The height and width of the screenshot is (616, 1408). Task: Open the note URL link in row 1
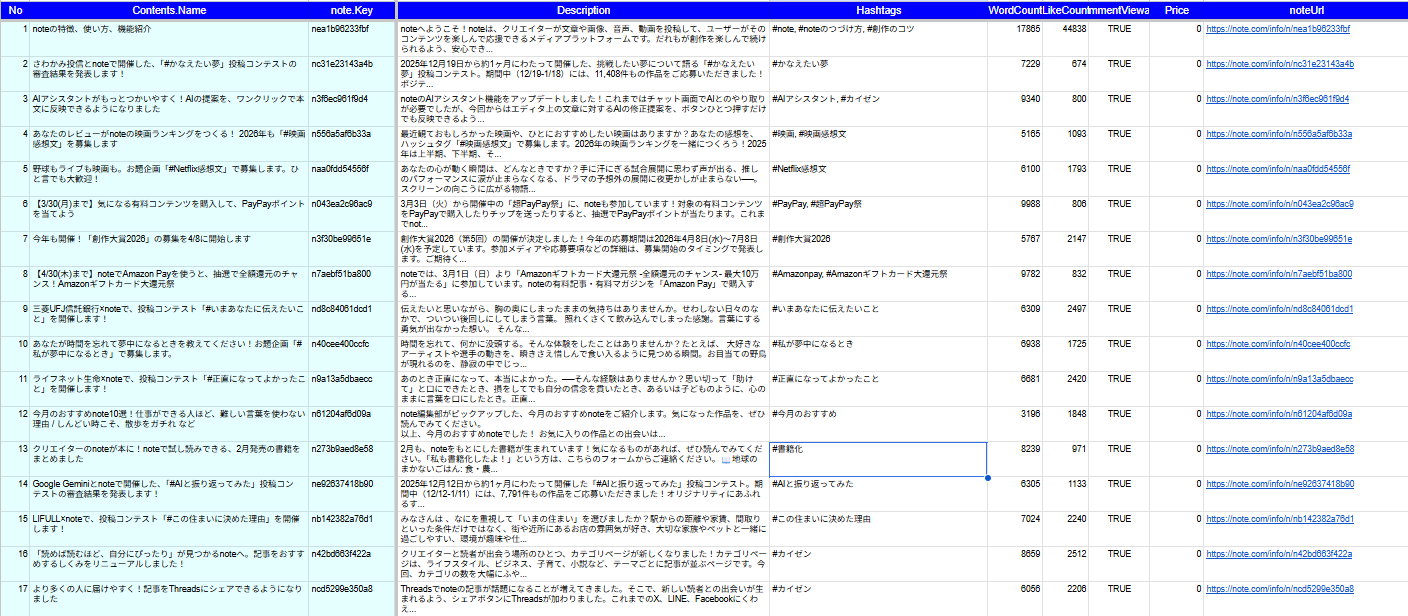coord(1278,29)
